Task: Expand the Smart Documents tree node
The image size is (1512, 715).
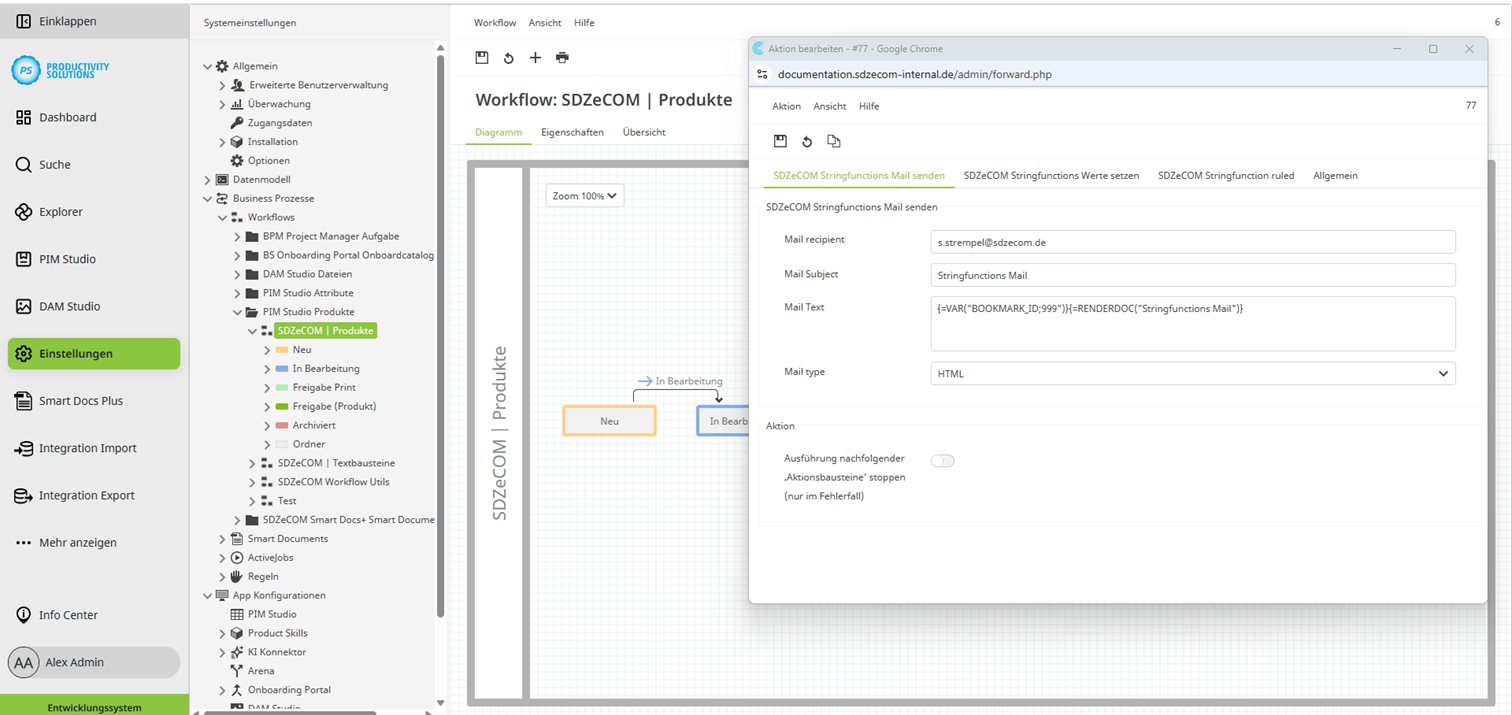Action: tap(222, 538)
